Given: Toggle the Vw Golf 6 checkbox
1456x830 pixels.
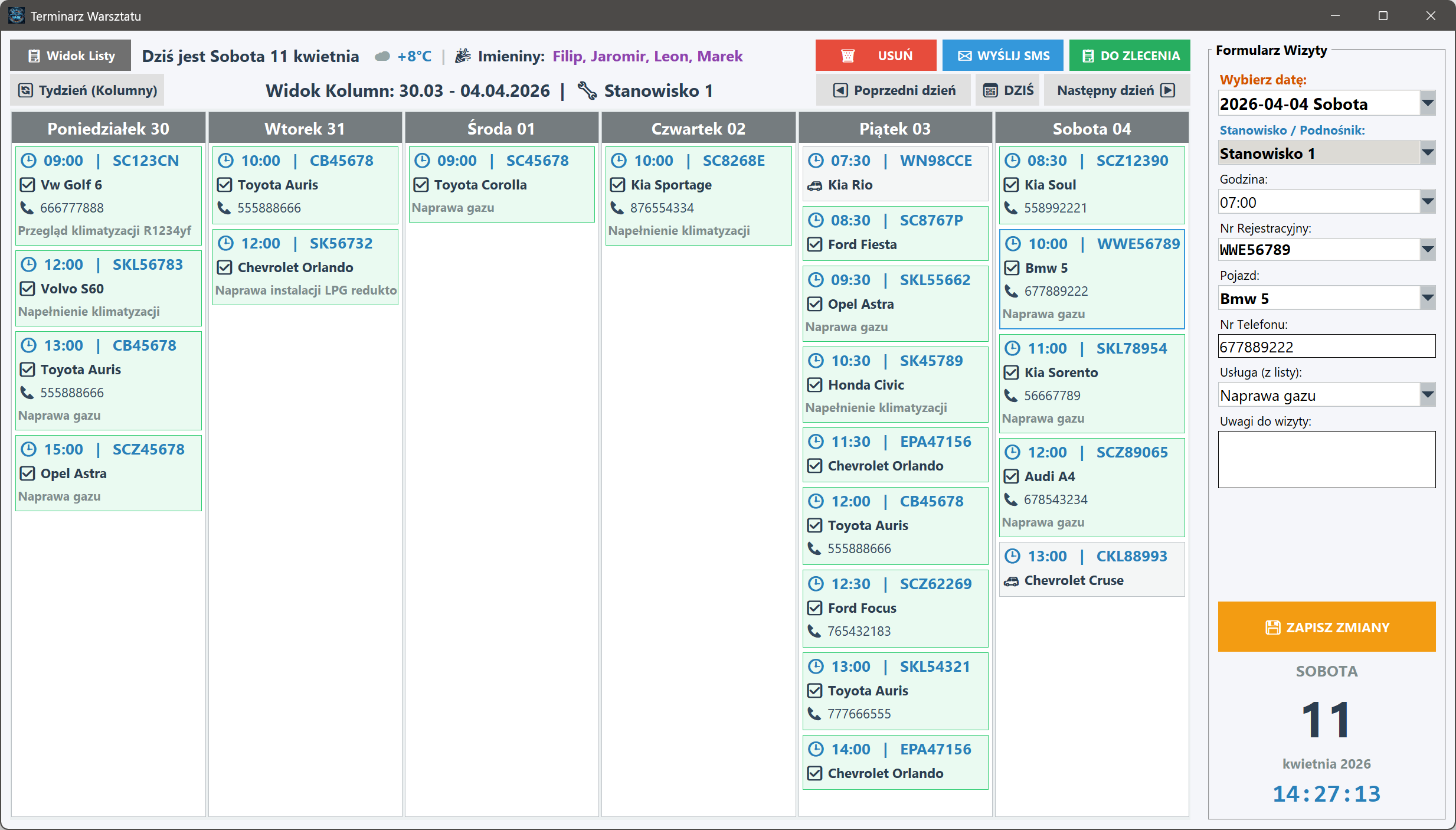Looking at the screenshot, I should pos(28,185).
